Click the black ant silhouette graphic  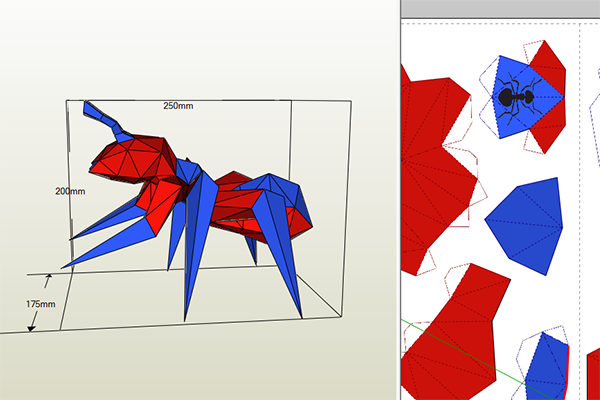pos(519,100)
